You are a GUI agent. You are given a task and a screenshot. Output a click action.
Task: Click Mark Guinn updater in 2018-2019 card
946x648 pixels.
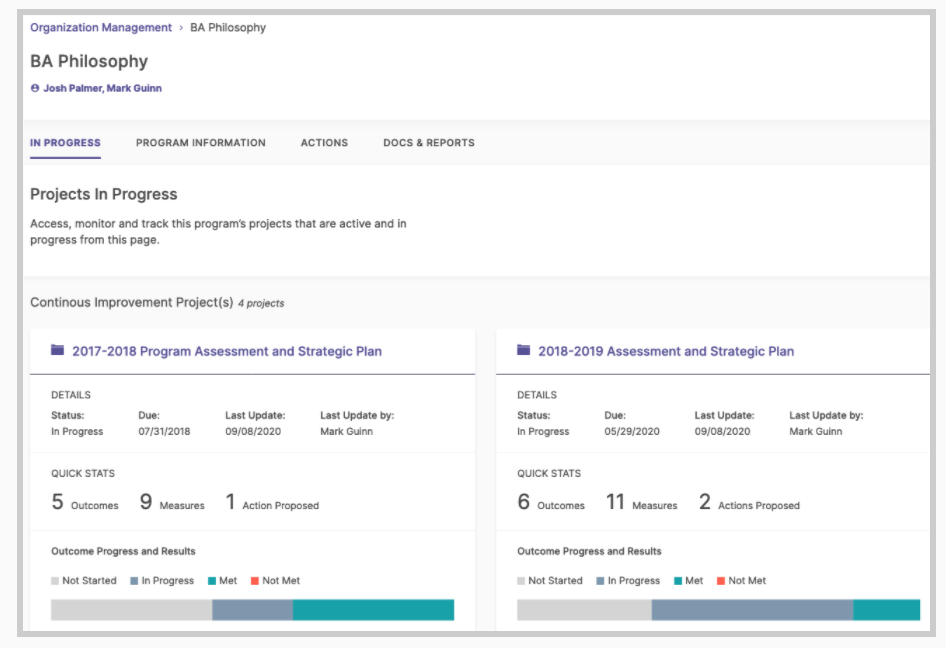click(x=816, y=431)
